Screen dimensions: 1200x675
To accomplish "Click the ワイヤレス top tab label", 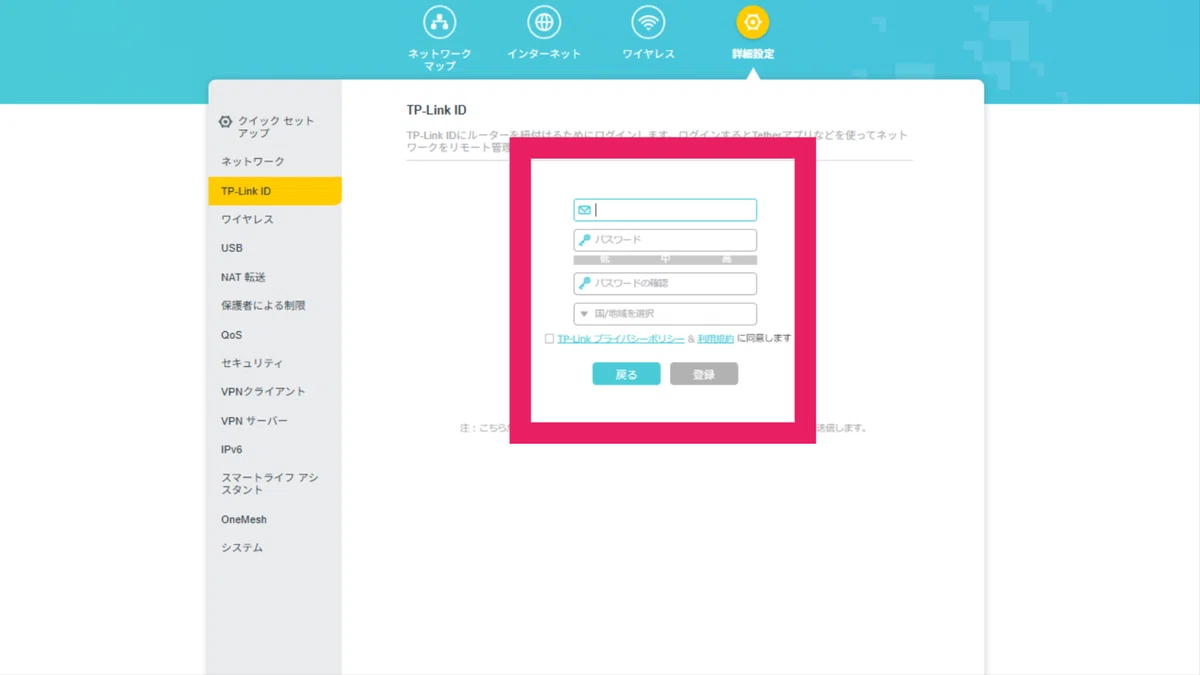I will click(x=648, y=54).
